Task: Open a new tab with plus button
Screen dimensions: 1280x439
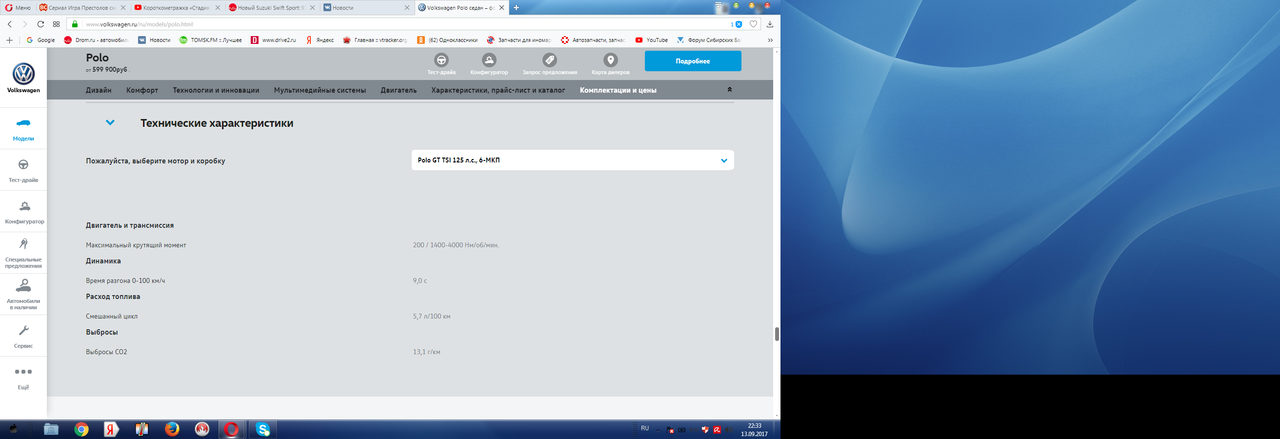Action: pyautogui.click(x=516, y=7)
